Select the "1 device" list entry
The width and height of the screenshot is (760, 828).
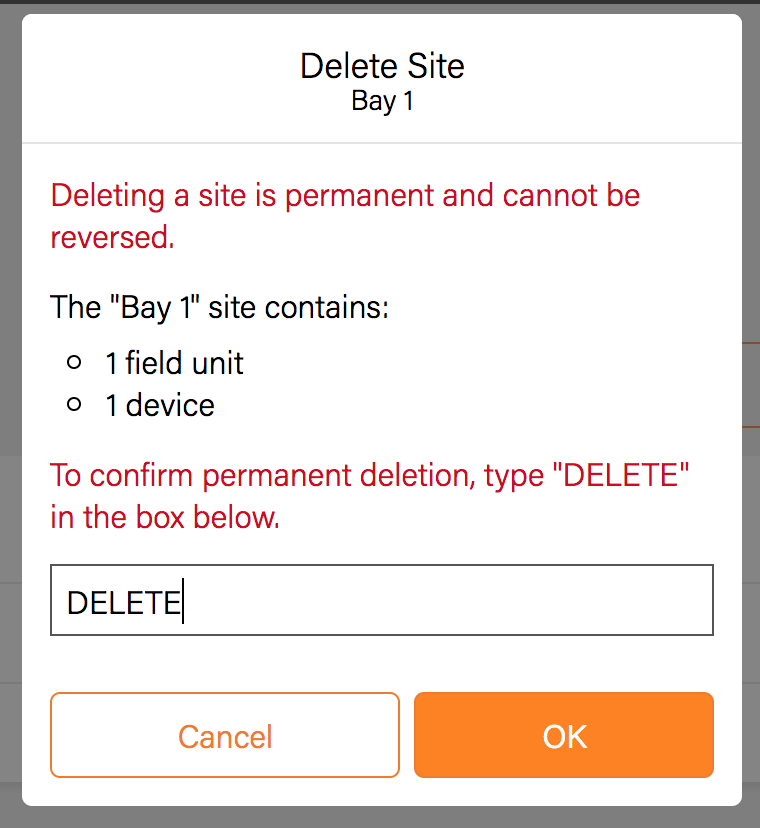[160, 405]
